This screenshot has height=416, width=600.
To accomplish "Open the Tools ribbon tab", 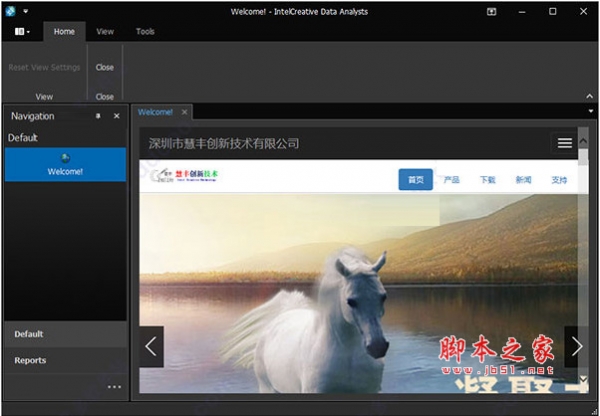I will [145, 31].
